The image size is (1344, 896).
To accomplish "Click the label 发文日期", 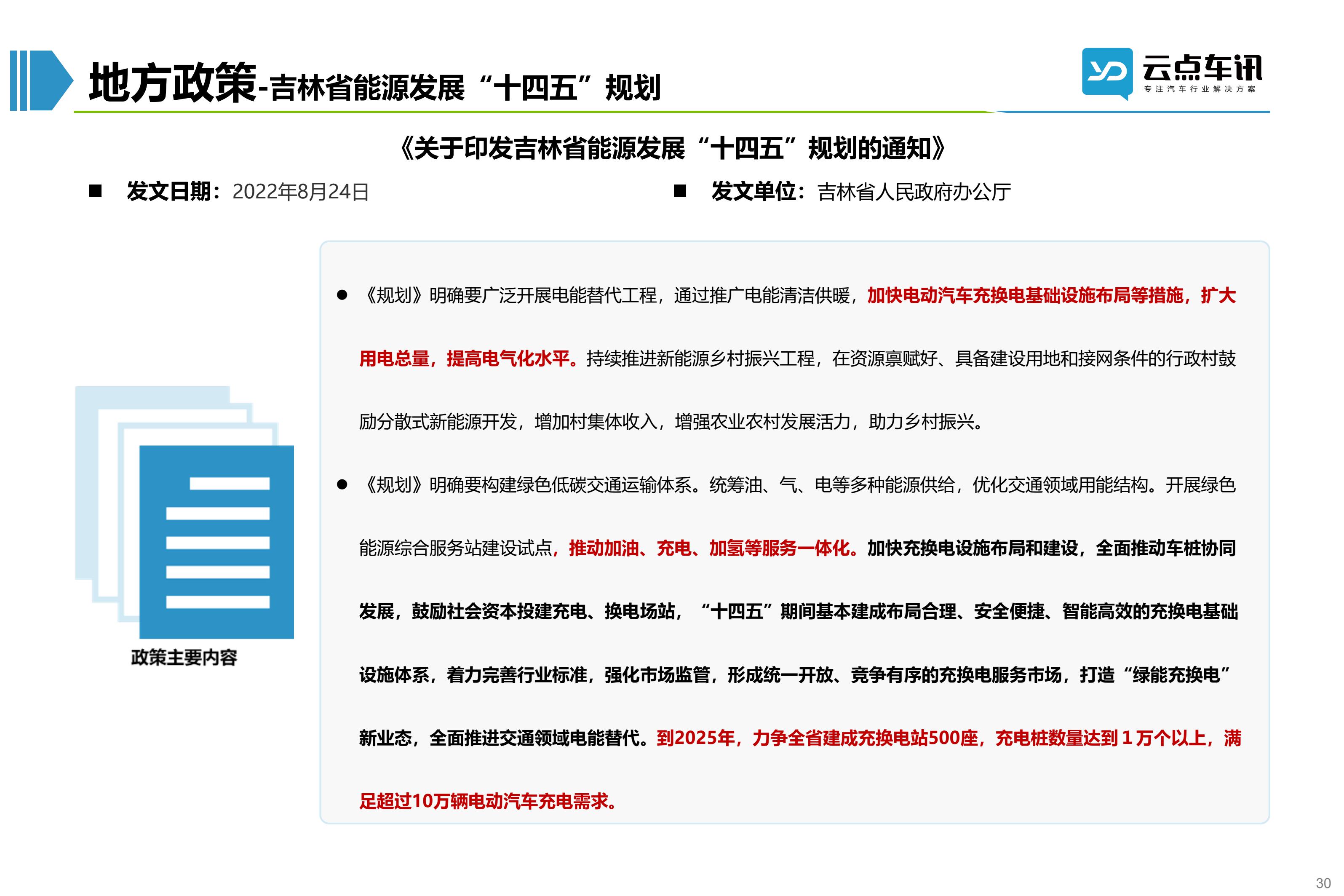I will (168, 191).
